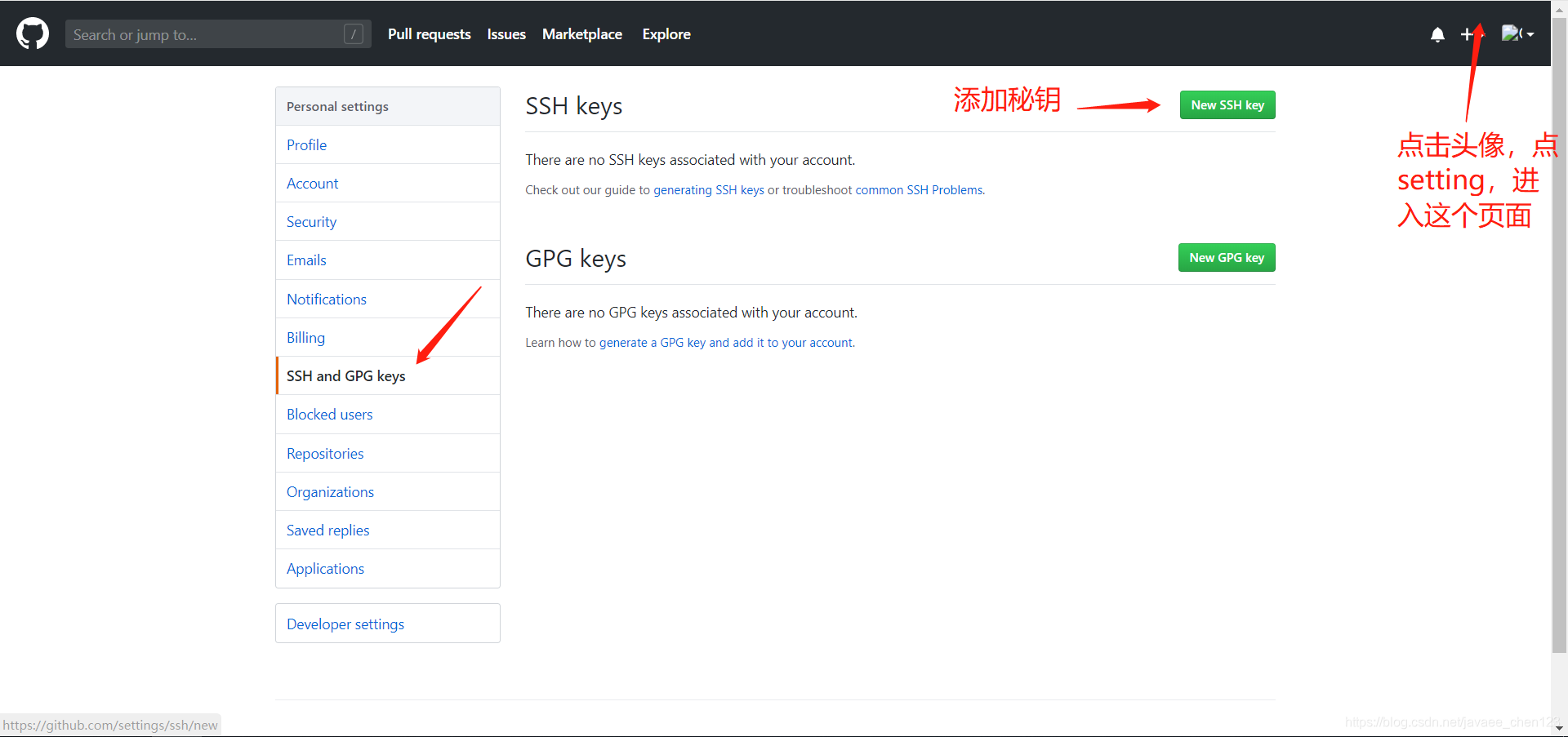Open Pull requests in top navigation
This screenshot has height=737, width=1568.
click(x=429, y=34)
